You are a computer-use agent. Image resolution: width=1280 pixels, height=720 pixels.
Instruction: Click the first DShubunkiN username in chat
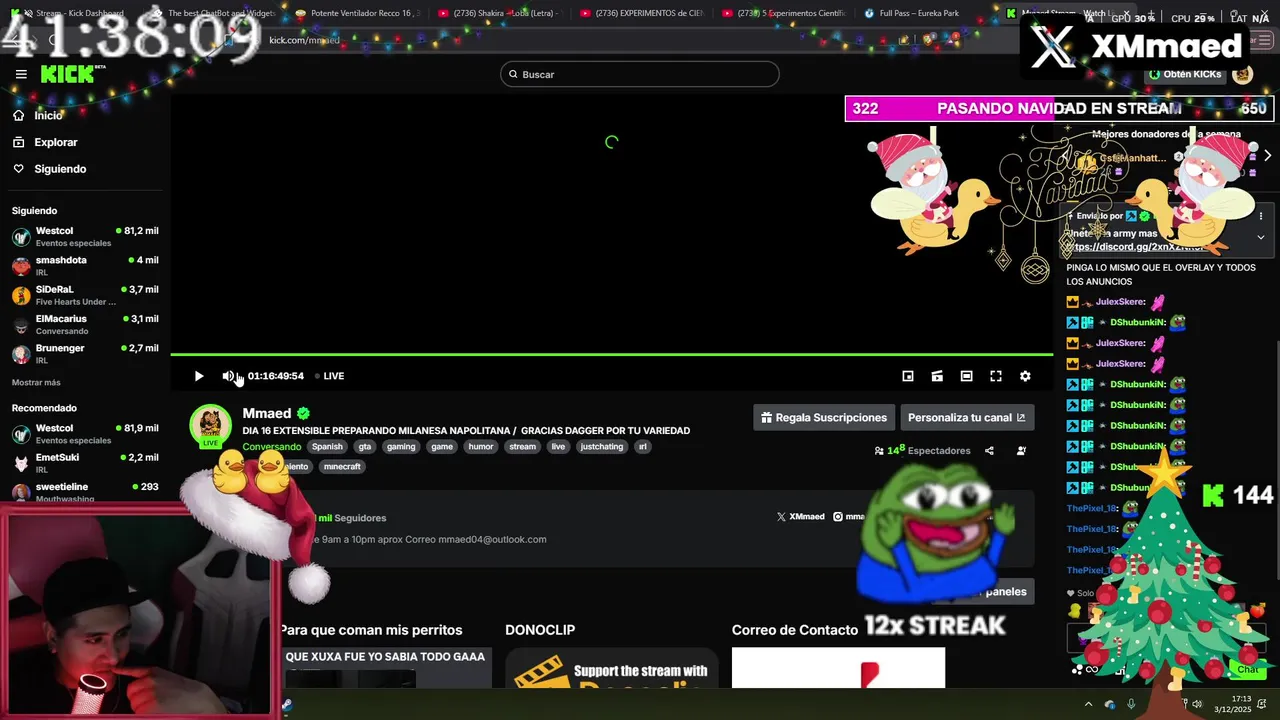click(x=1137, y=323)
